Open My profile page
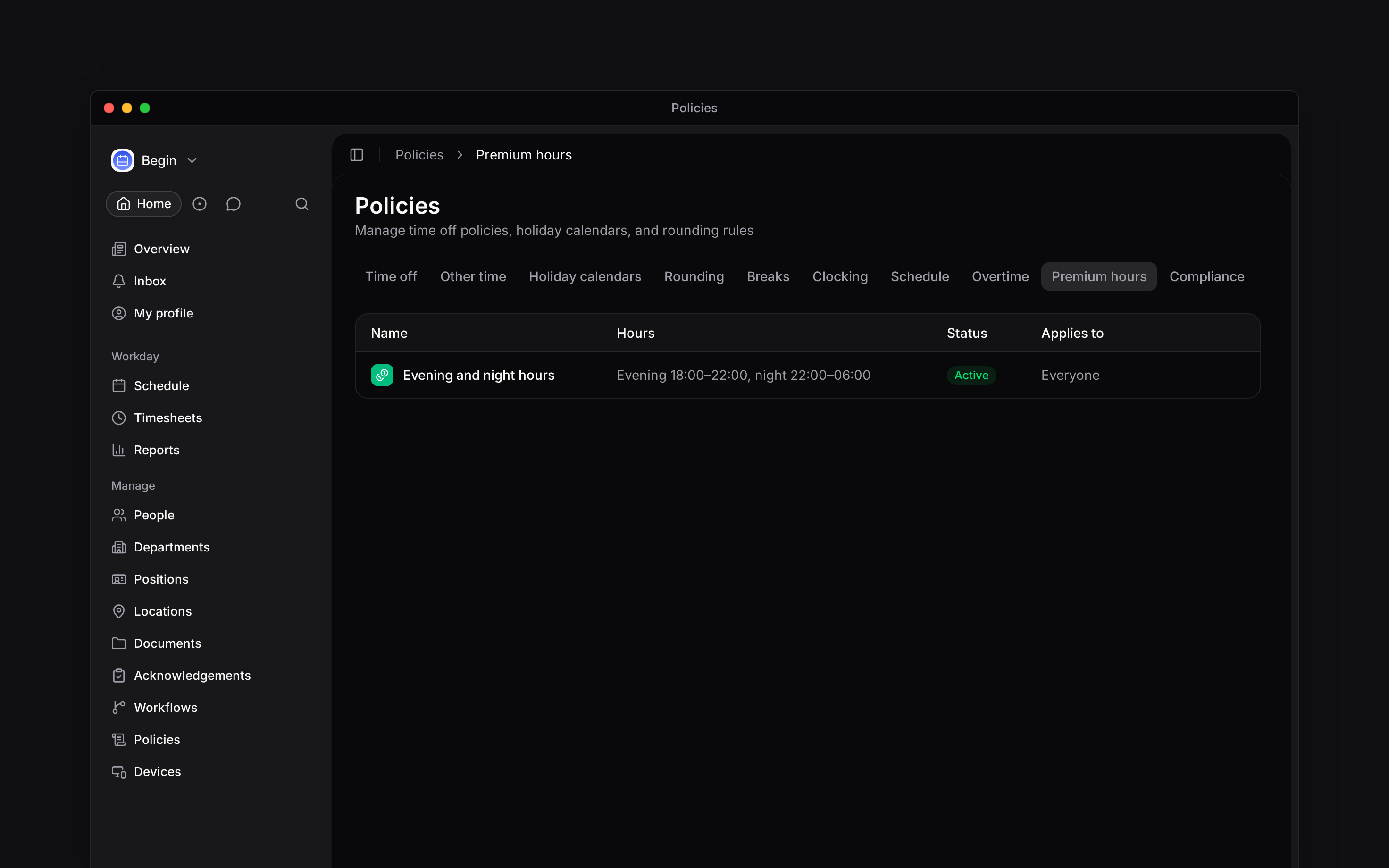The width and height of the screenshot is (1389, 868). coord(211,313)
